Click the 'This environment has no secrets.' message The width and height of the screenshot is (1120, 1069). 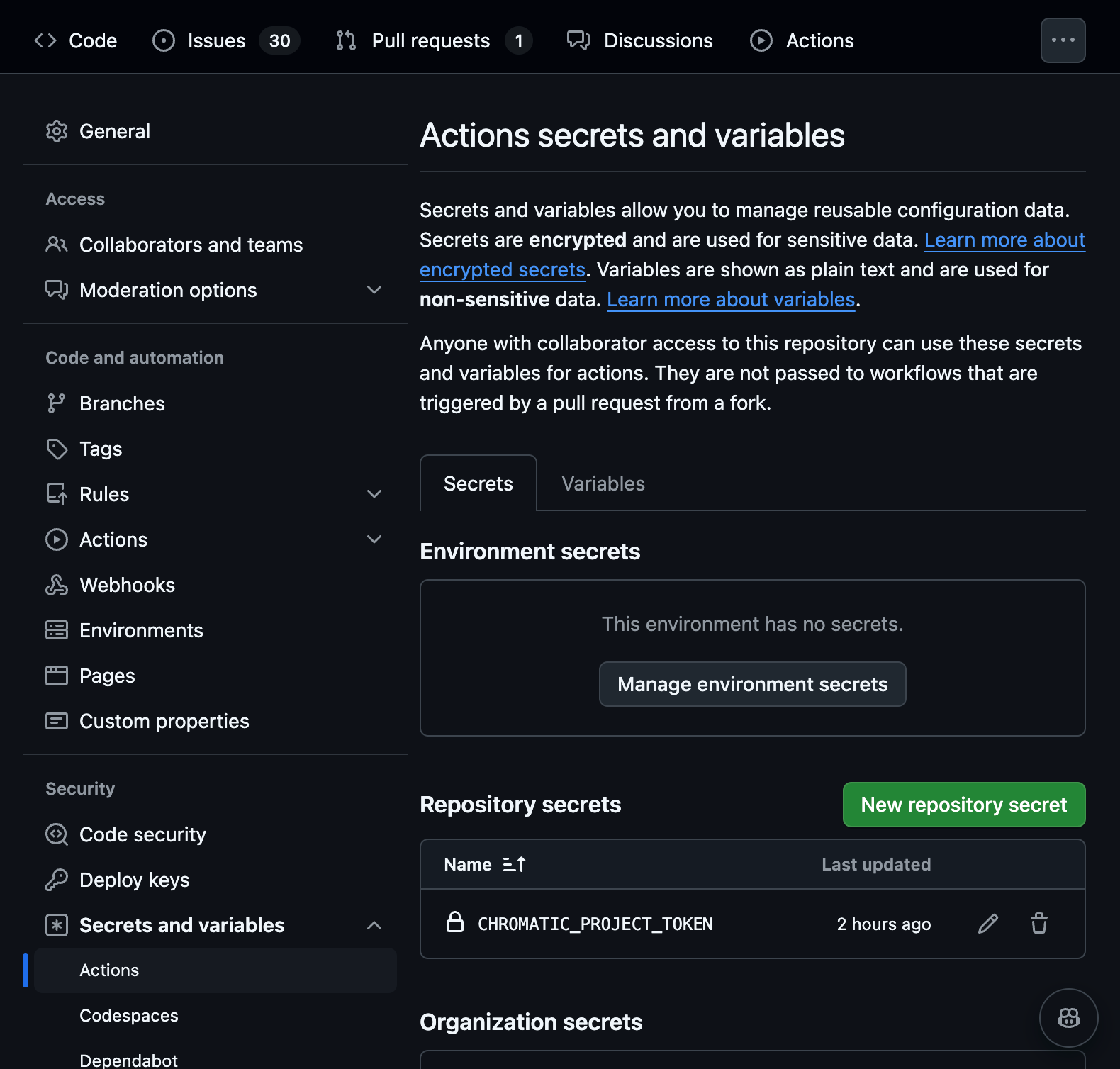click(x=753, y=624)
